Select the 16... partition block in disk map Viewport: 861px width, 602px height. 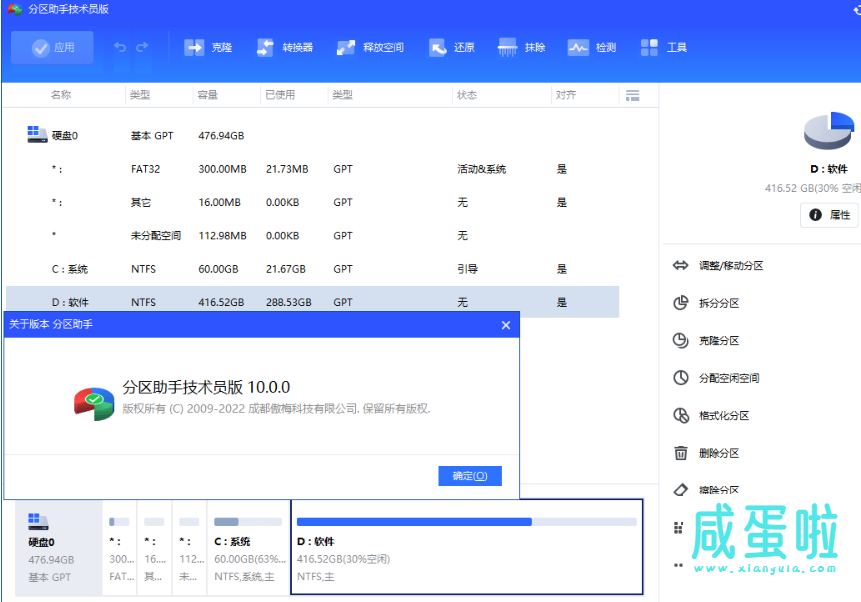154,548
